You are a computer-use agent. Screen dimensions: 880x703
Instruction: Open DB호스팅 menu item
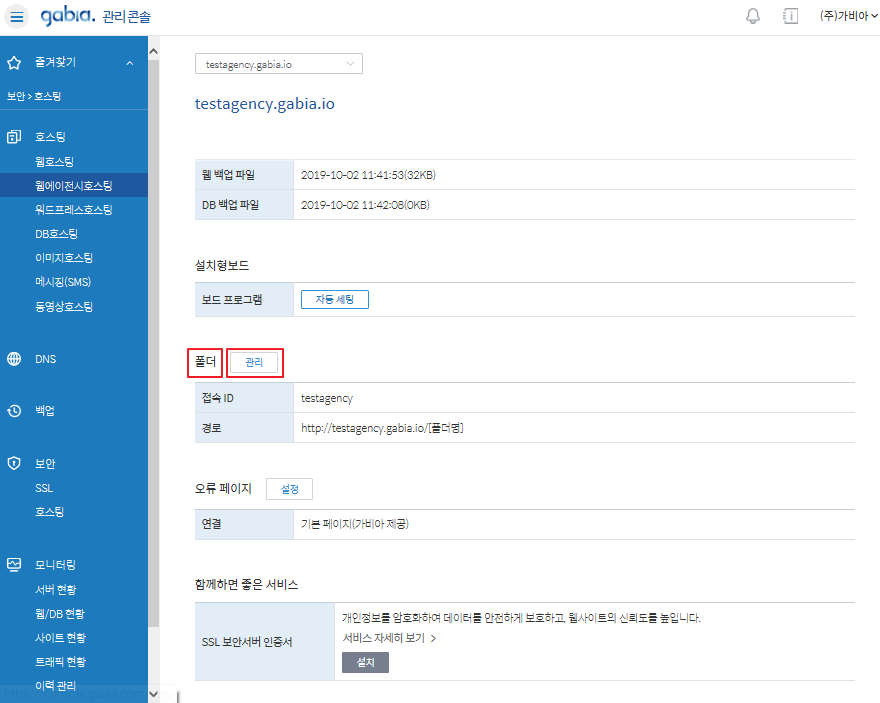[x=56, y=234]
